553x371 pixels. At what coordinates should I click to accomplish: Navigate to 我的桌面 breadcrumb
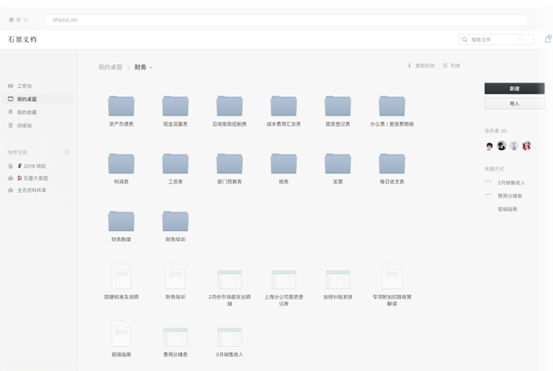(110, 67)
